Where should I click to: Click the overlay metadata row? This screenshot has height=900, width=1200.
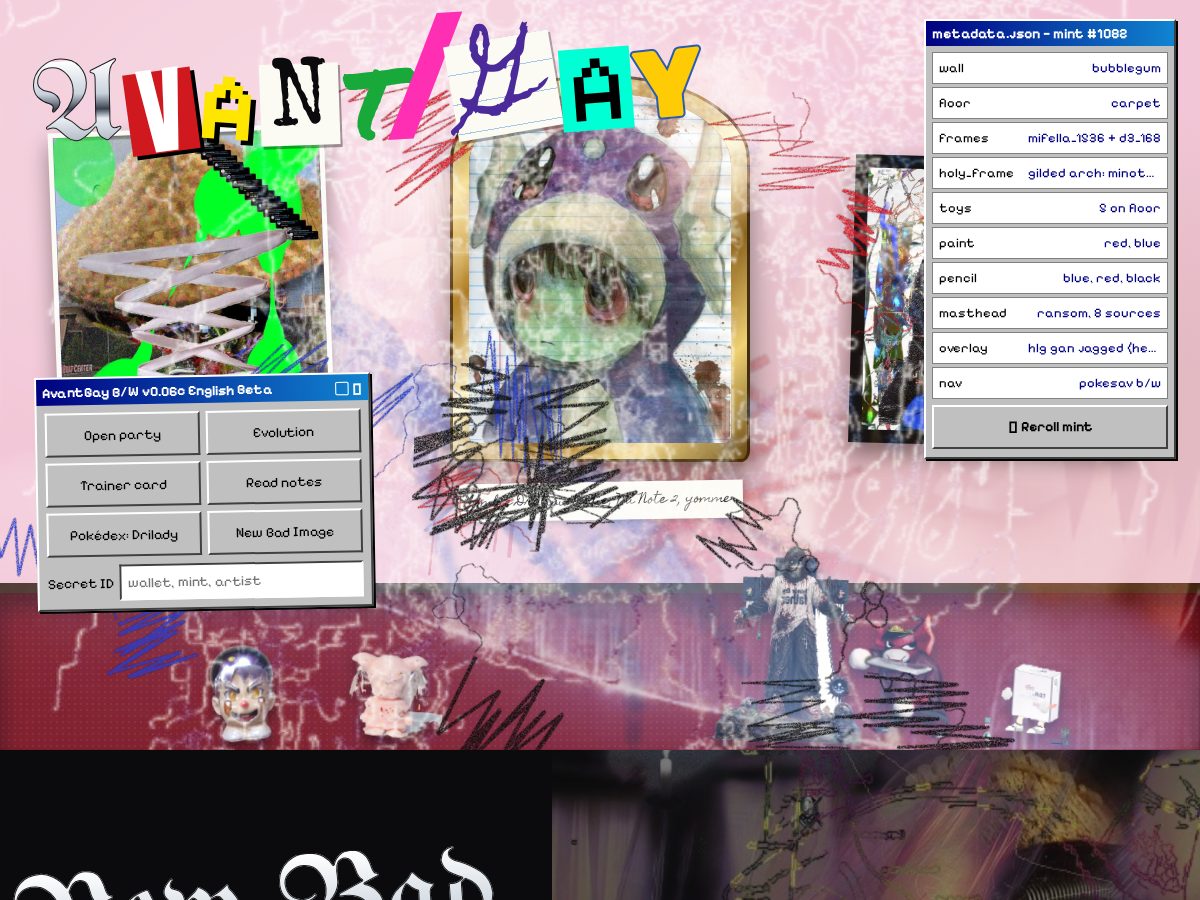pos(1050,348)
